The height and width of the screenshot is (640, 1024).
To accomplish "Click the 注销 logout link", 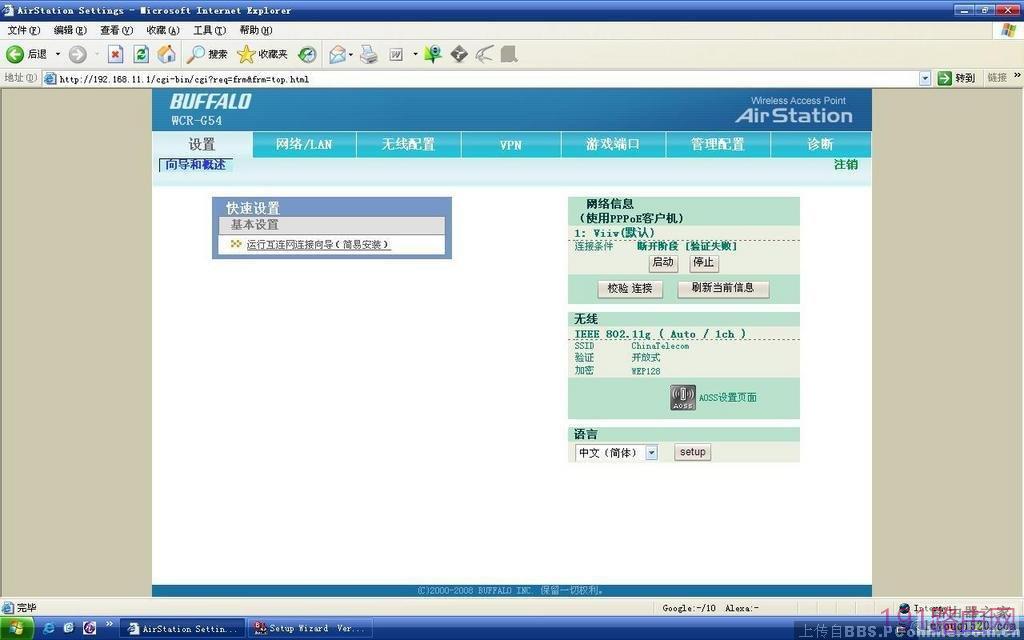I will point(846,165).
